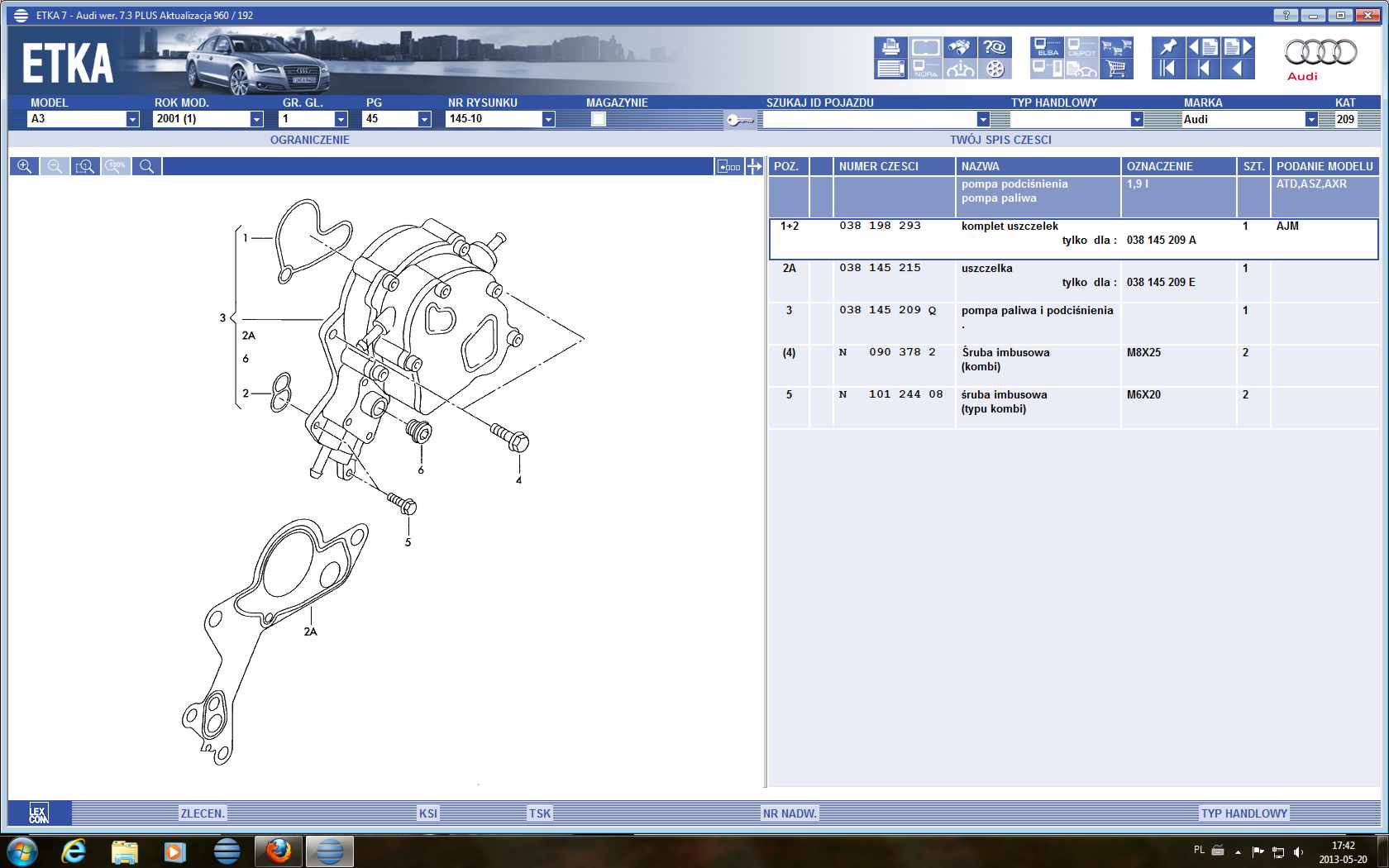Select row 2A uszczelka 038 145 215
The width and height of the screenshot is (1389, 868).
point(1074,281)
